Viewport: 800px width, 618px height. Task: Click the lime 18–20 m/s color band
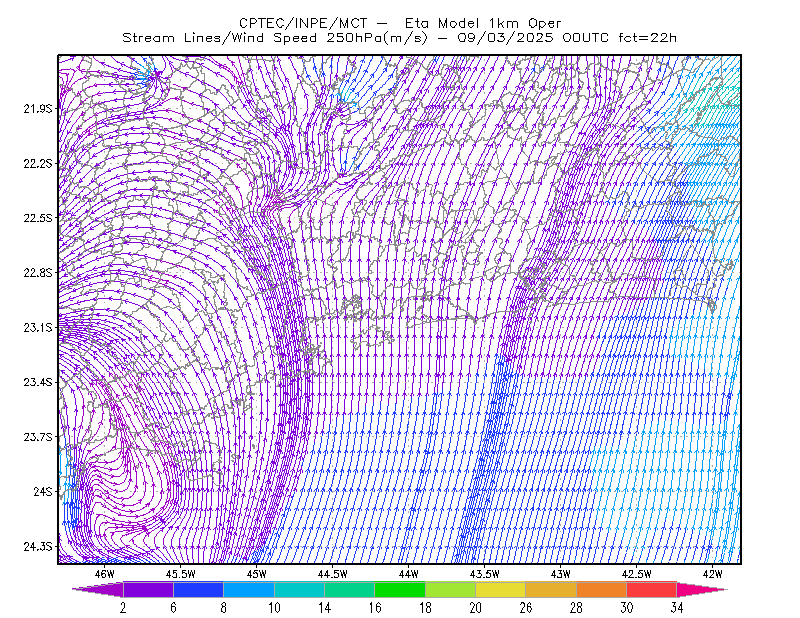[451, 589]
